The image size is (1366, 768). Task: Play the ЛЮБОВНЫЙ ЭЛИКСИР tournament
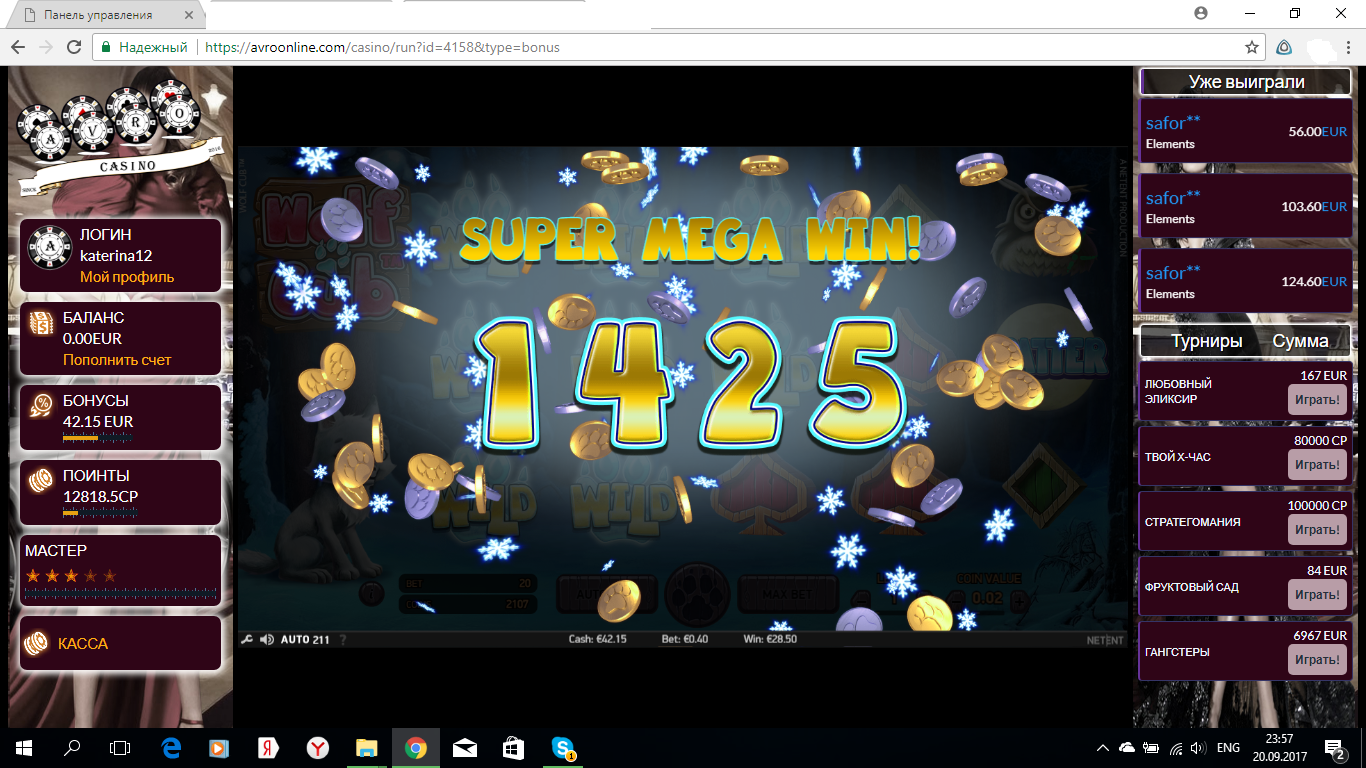[1317, 400]
